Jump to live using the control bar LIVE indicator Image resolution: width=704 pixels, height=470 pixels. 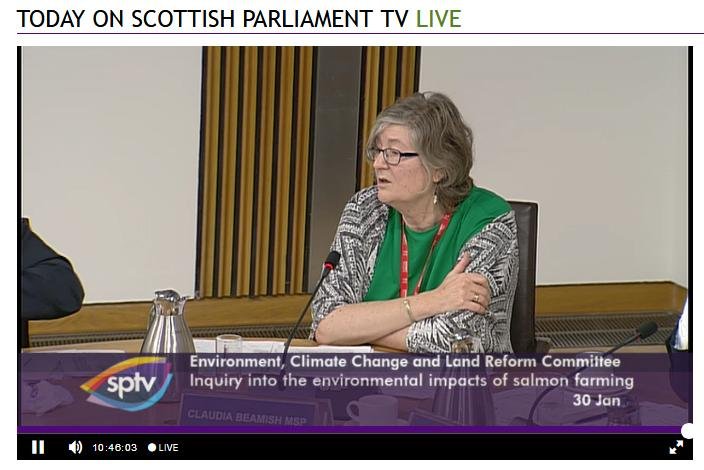[x=163, y=448]
